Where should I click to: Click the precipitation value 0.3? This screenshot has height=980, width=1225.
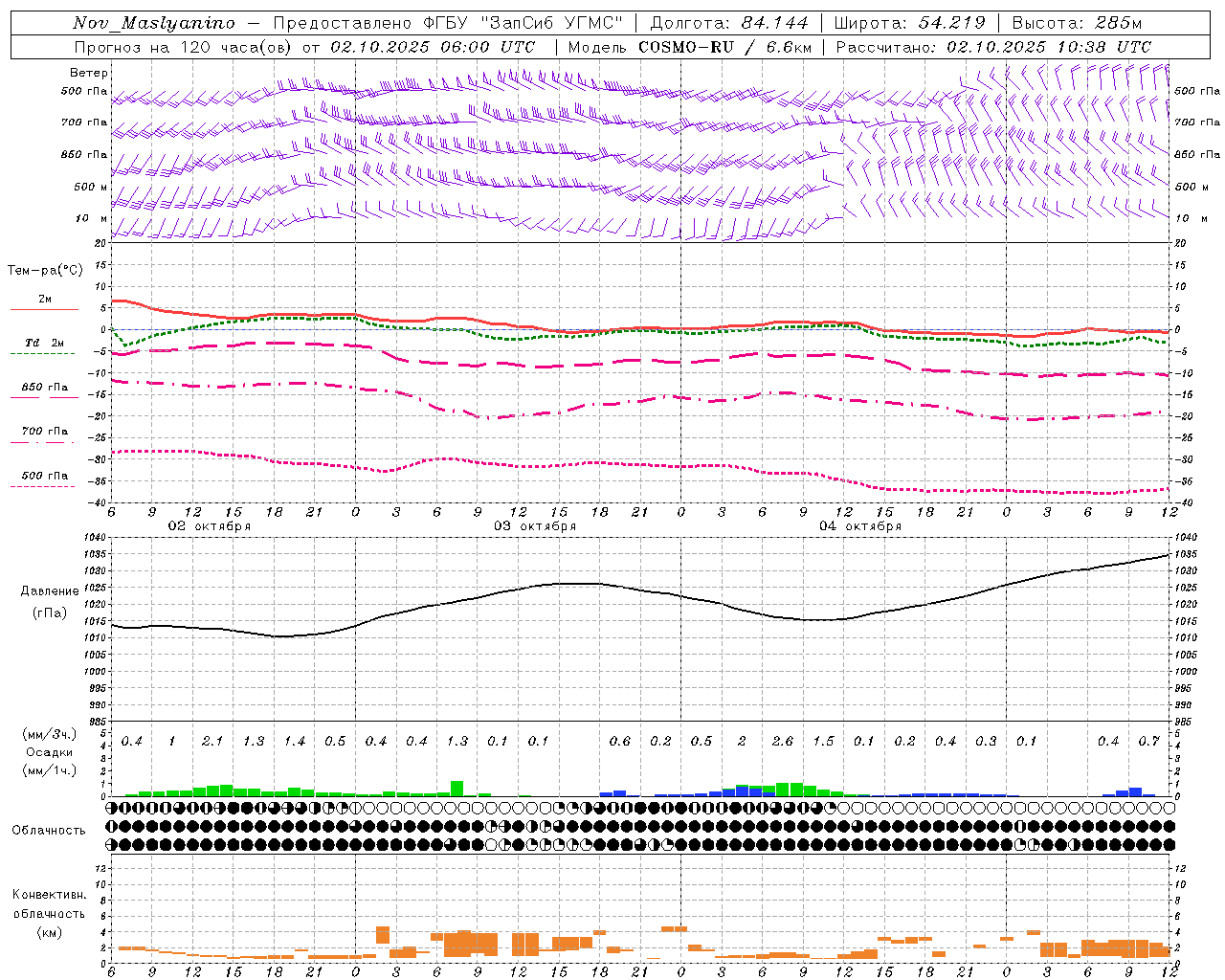[986, 742]
